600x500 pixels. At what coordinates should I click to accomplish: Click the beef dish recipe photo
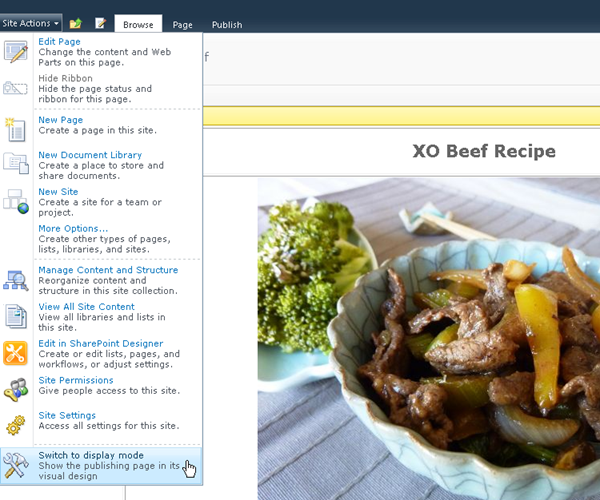pyautogui.click(x=429, y=339)
